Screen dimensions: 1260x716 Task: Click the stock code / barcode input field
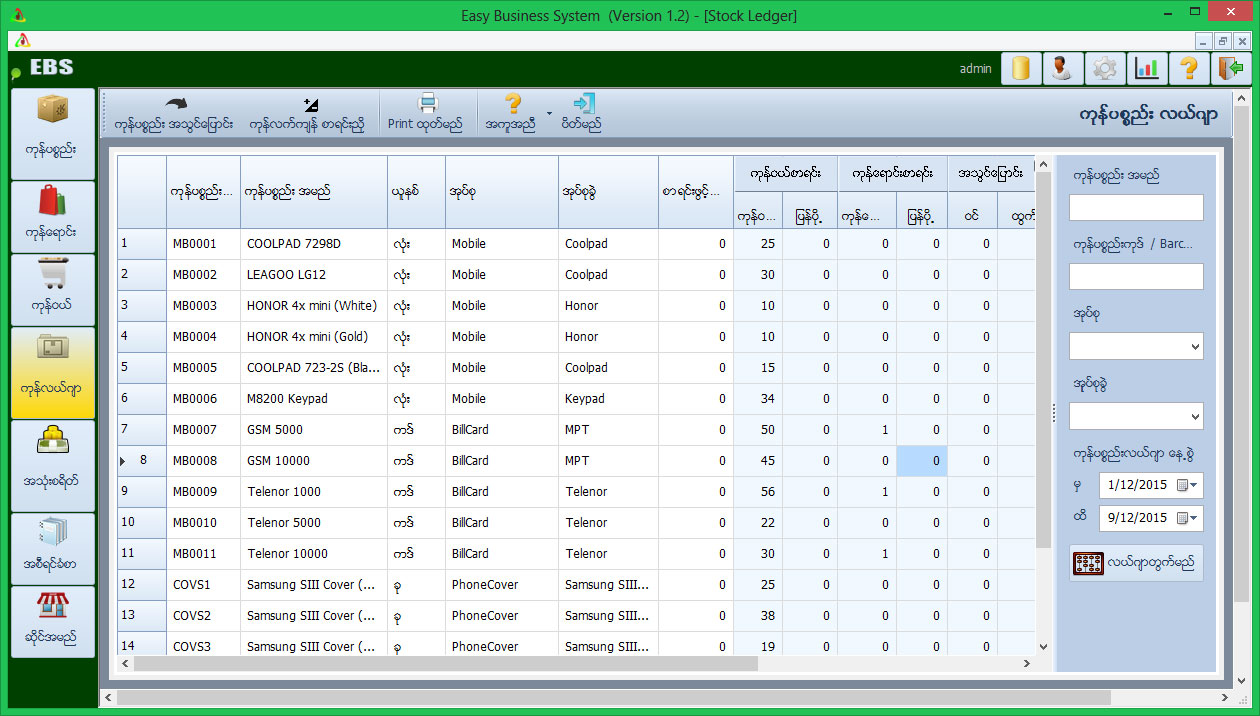click(1136, 276)
